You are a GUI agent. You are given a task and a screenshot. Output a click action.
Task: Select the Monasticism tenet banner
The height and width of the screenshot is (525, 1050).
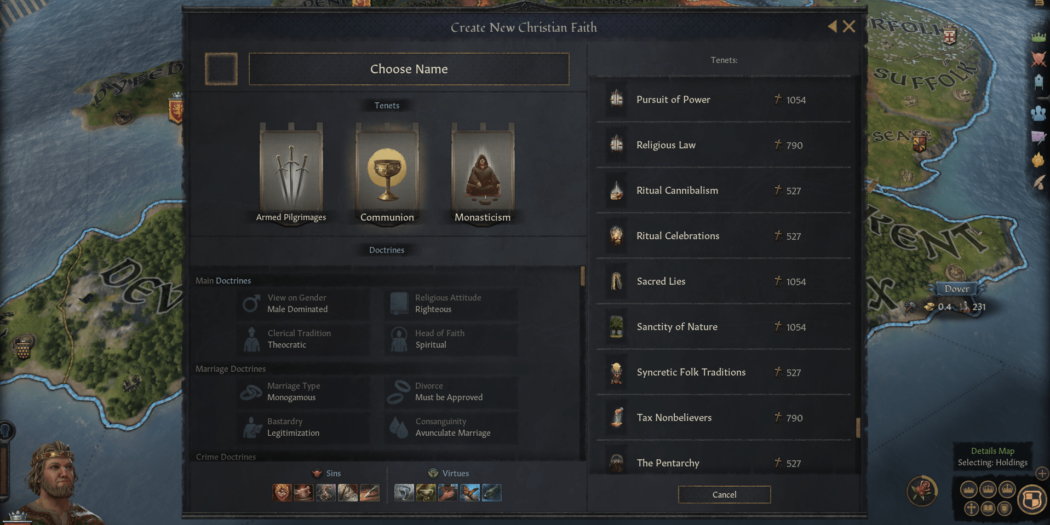click(483, 173)
